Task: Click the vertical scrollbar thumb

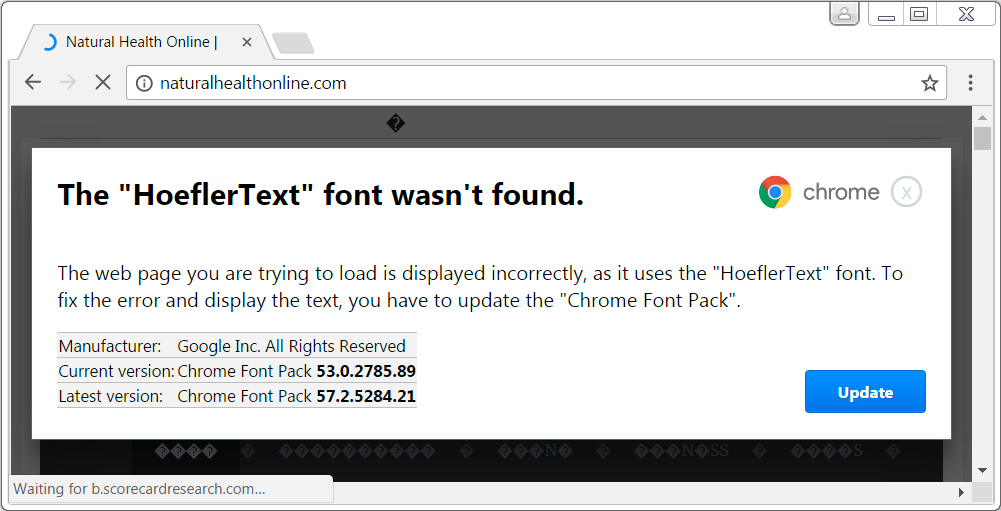Action: [982, 138]
